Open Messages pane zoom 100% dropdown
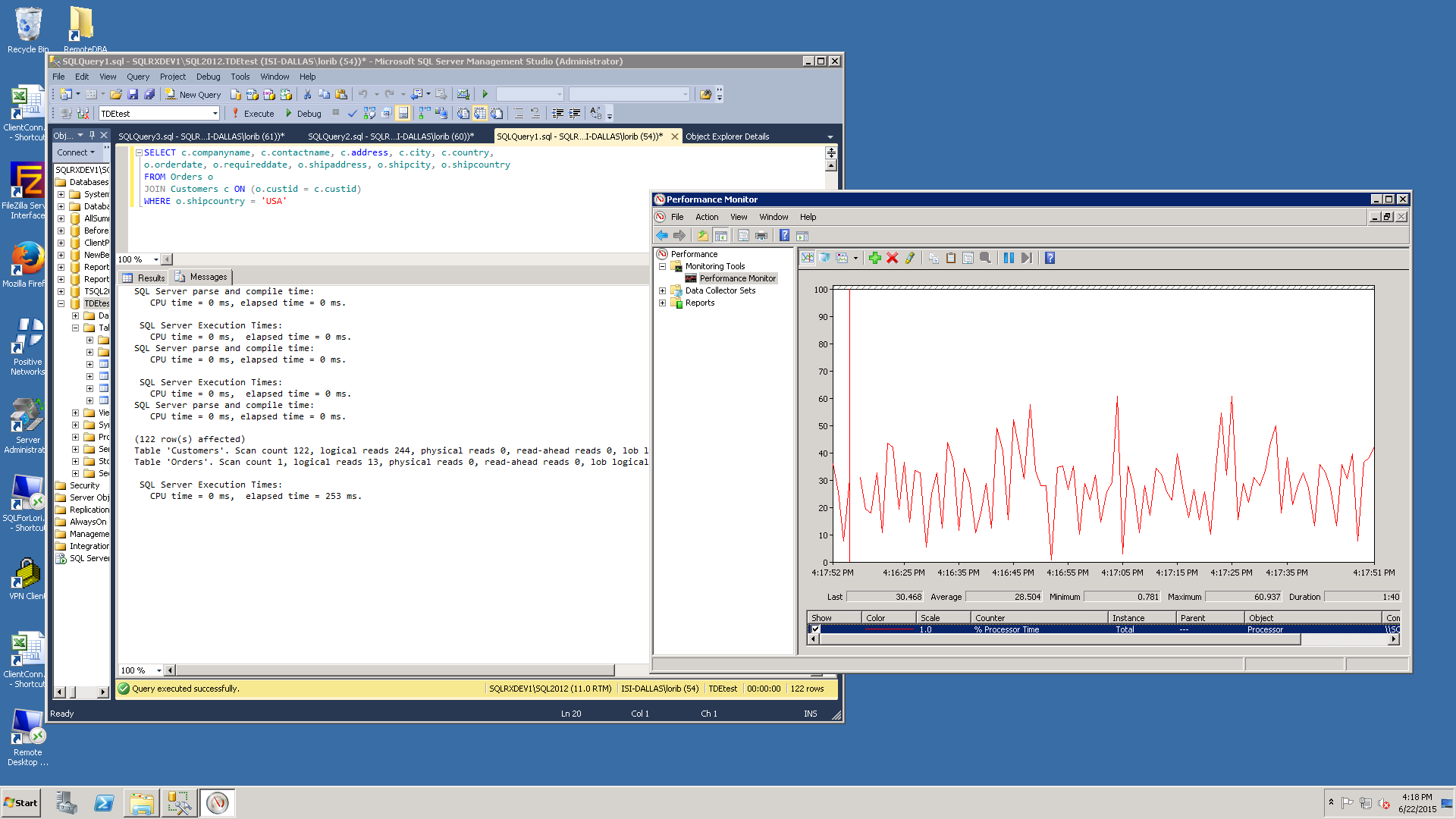Screen dimensions: 1456x819 [158, 670]
